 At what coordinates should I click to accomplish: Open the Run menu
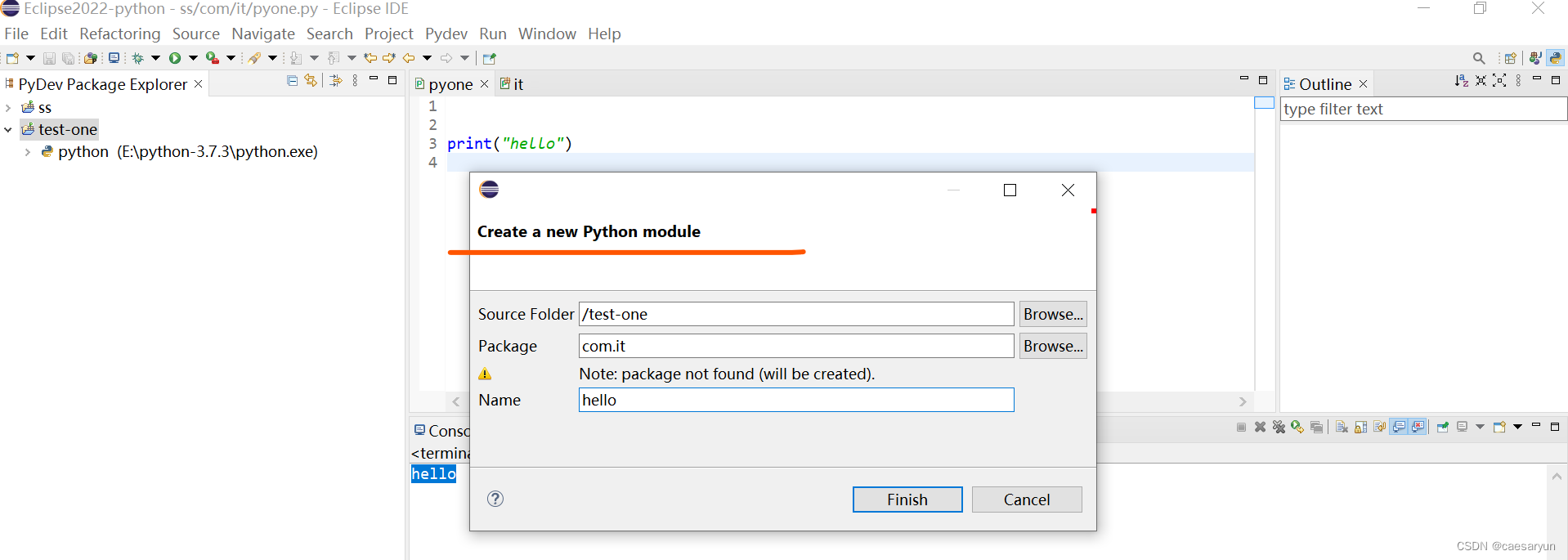[x=493, y=34]
